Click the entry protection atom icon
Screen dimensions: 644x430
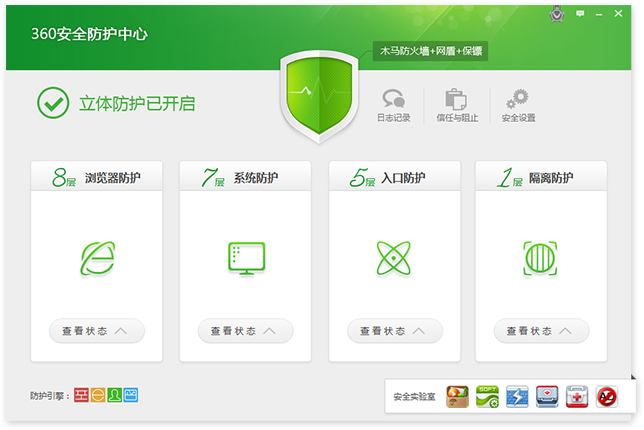[x=393, y=258]
